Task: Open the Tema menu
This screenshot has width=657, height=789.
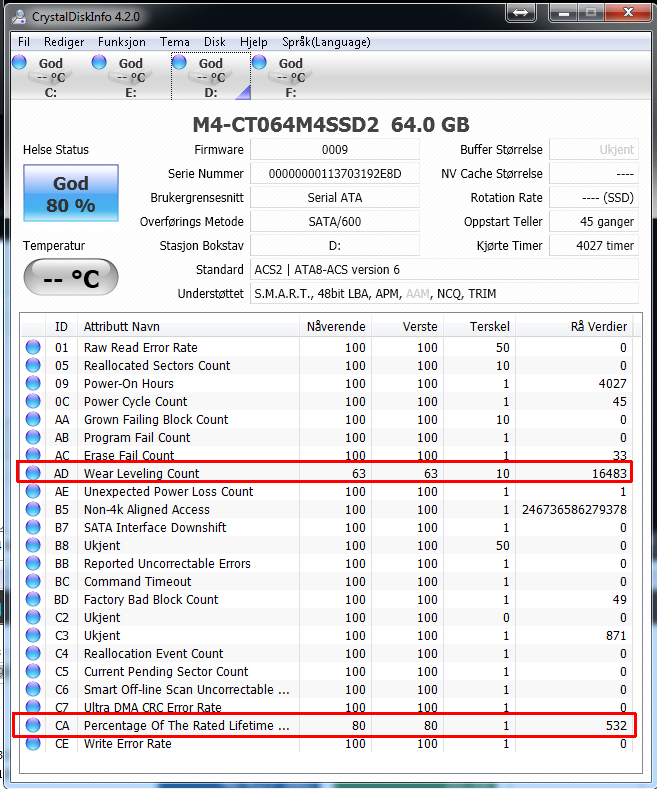Action: click(175, 42)
